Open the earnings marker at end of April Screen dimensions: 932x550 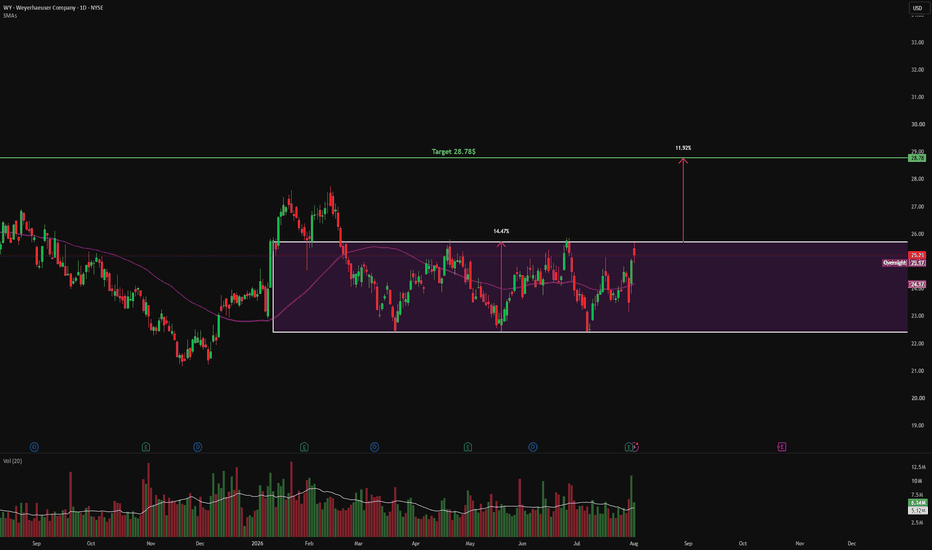click(468, 447)
